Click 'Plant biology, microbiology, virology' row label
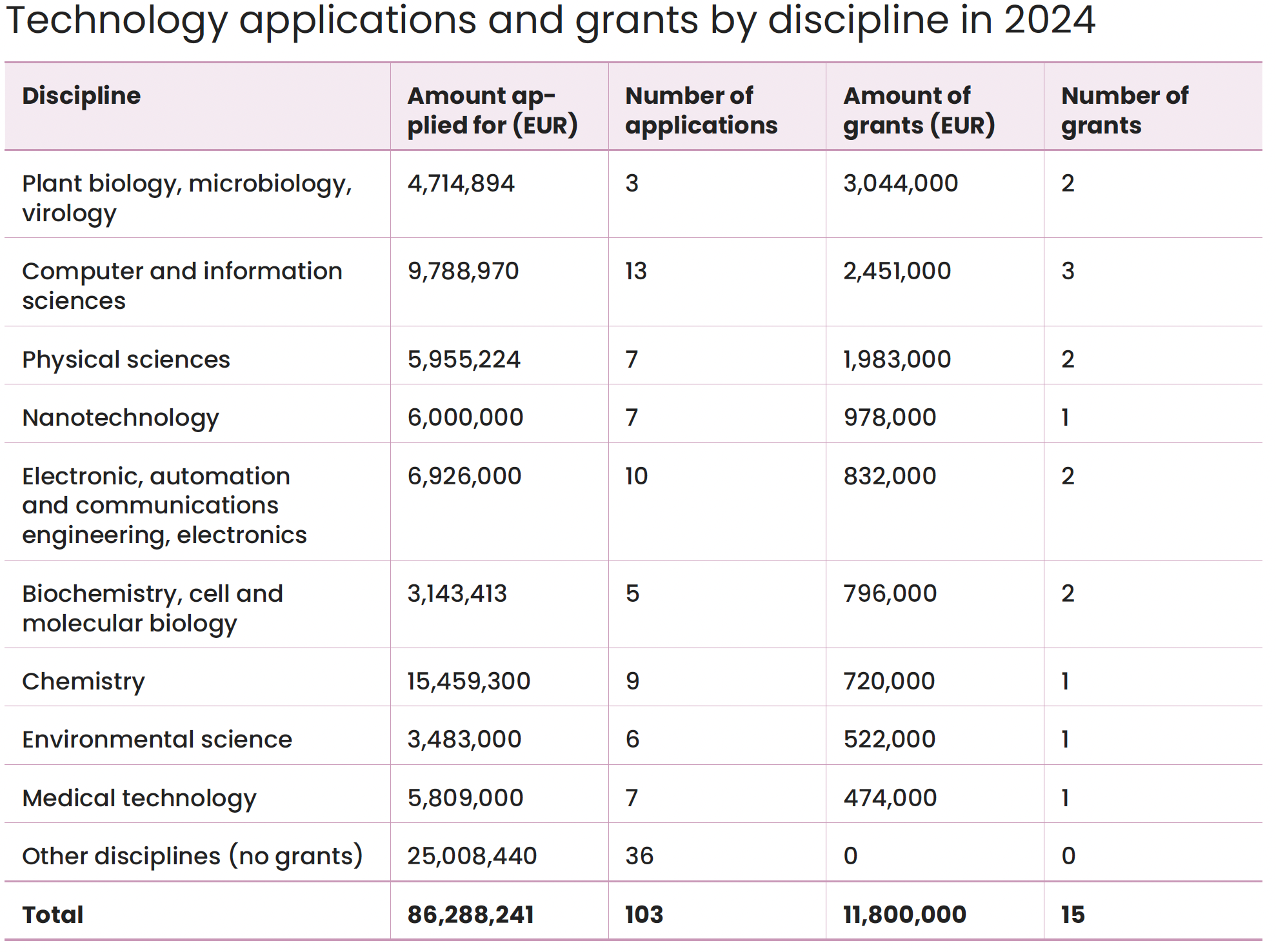1276x952 pixels. (187, 198)
